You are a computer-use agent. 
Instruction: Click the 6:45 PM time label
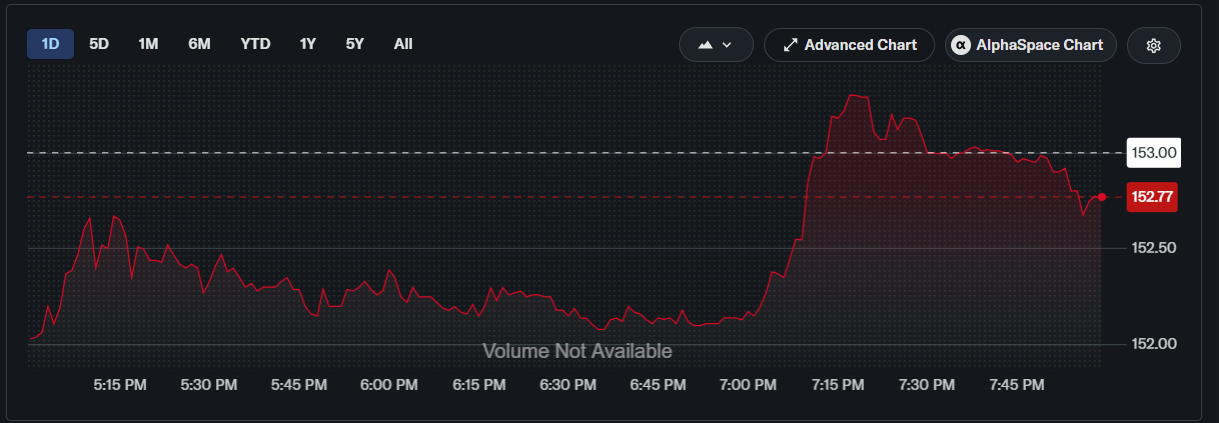pos(658,384)
